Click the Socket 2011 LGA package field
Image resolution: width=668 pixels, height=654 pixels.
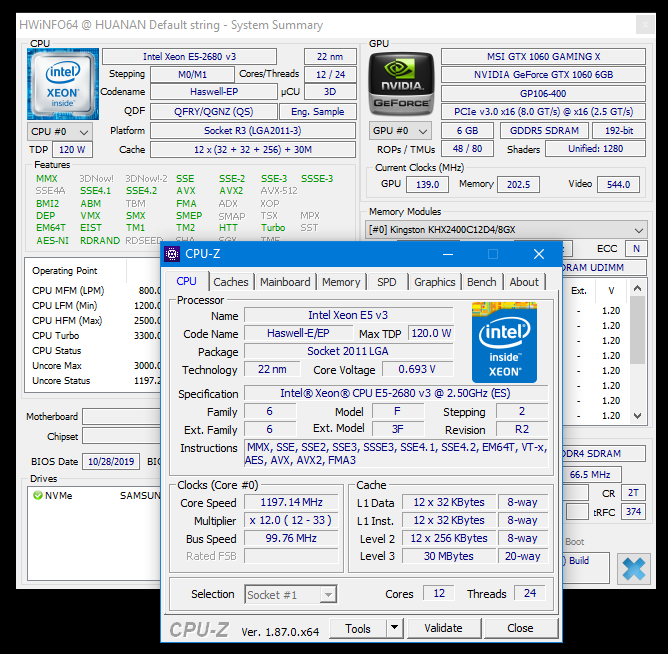tap(348, 351)
